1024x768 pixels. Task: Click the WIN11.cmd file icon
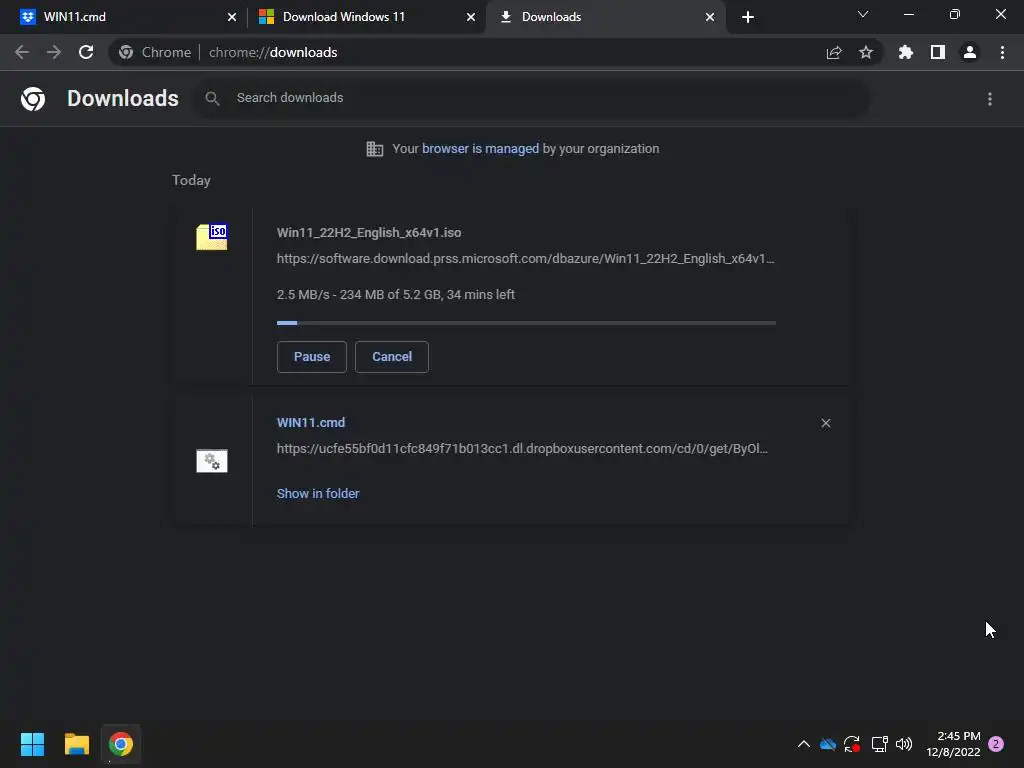212,461
